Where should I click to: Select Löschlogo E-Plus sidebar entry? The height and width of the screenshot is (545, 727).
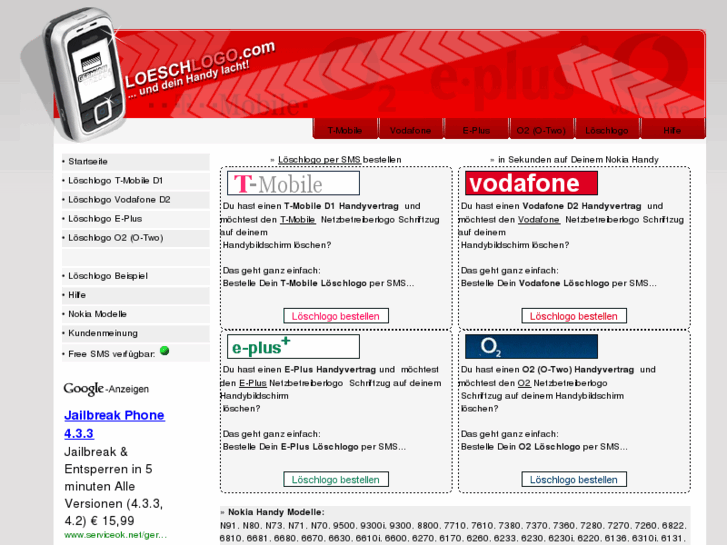click(x=135, y=218)
